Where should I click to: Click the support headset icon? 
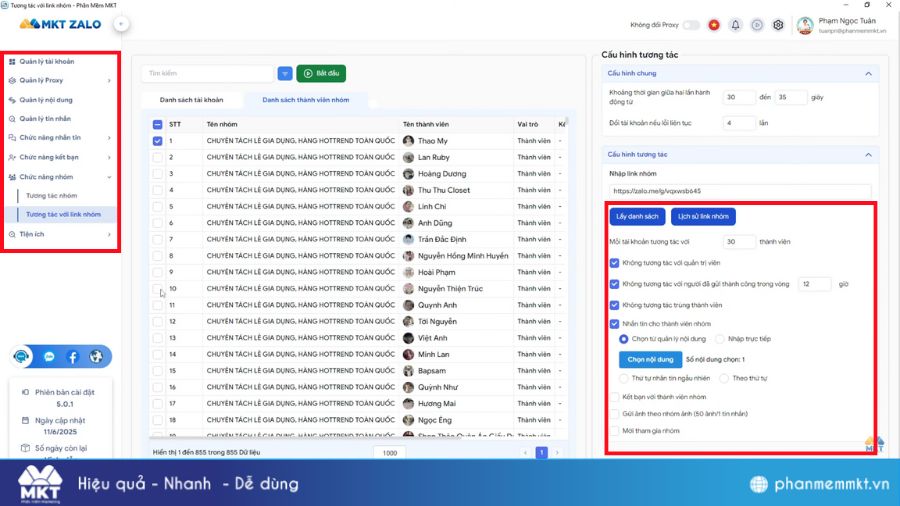[22, 356]
